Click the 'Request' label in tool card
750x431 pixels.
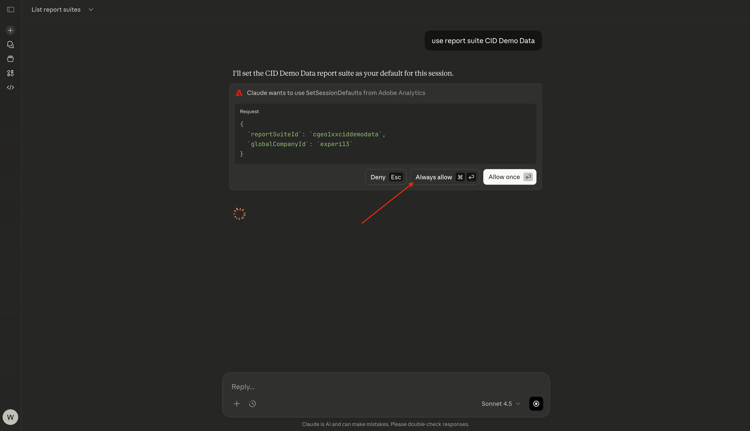(x=249, y=111)
